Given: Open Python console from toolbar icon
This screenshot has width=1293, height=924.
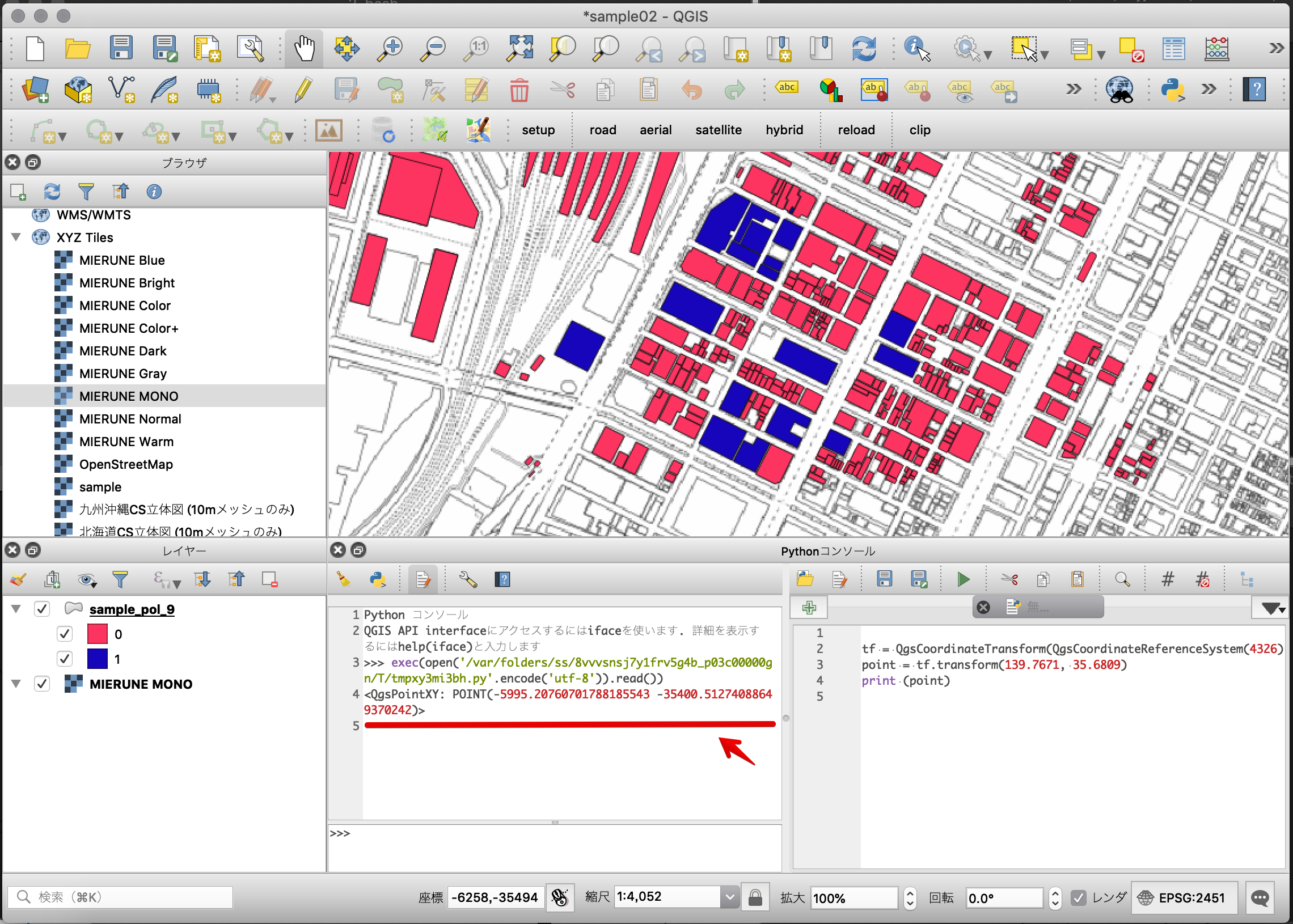Looking at the screenshot, I should point(1173,90).
